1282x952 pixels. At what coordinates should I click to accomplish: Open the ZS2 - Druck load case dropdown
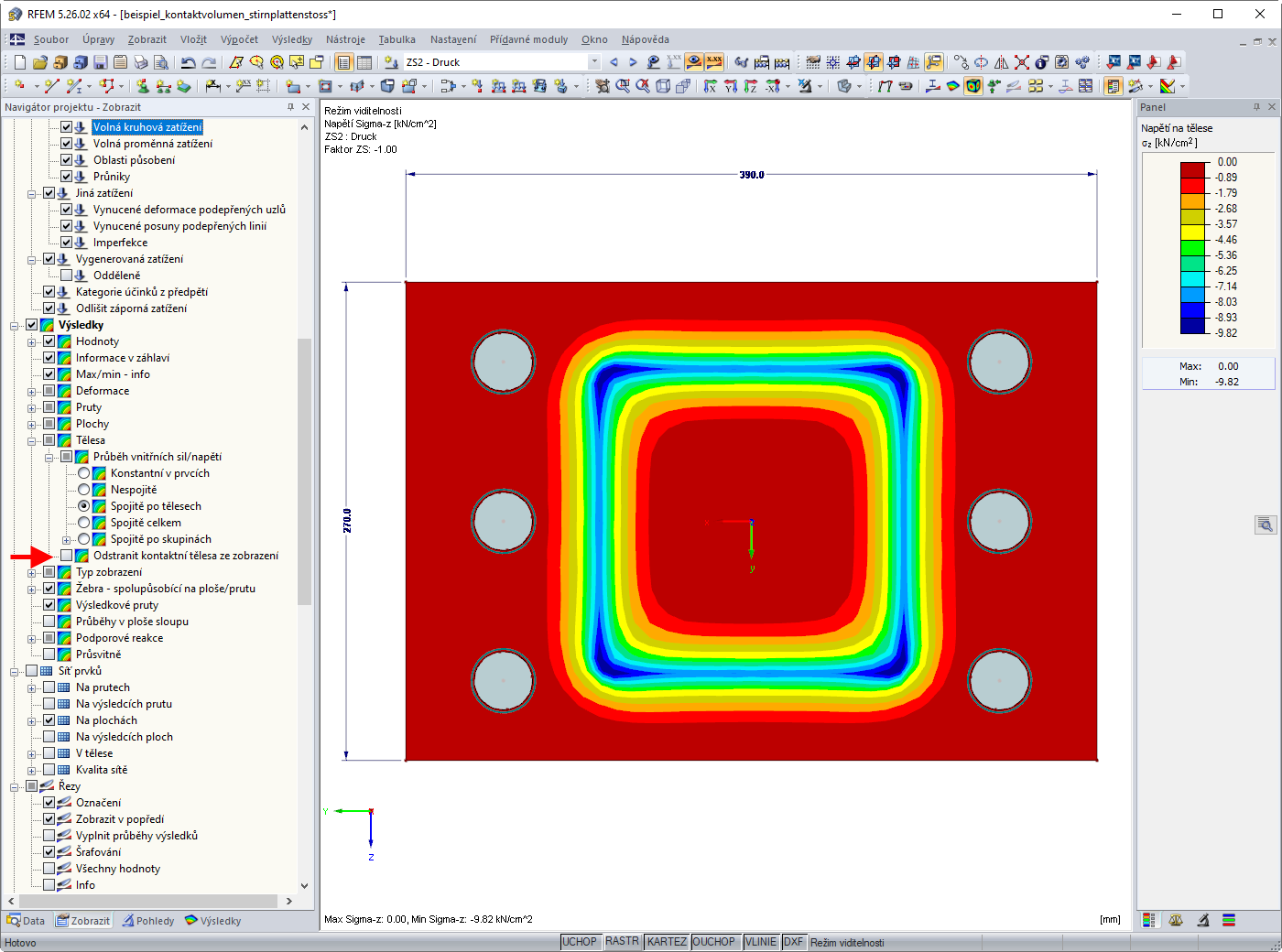(x=594, y=62)
